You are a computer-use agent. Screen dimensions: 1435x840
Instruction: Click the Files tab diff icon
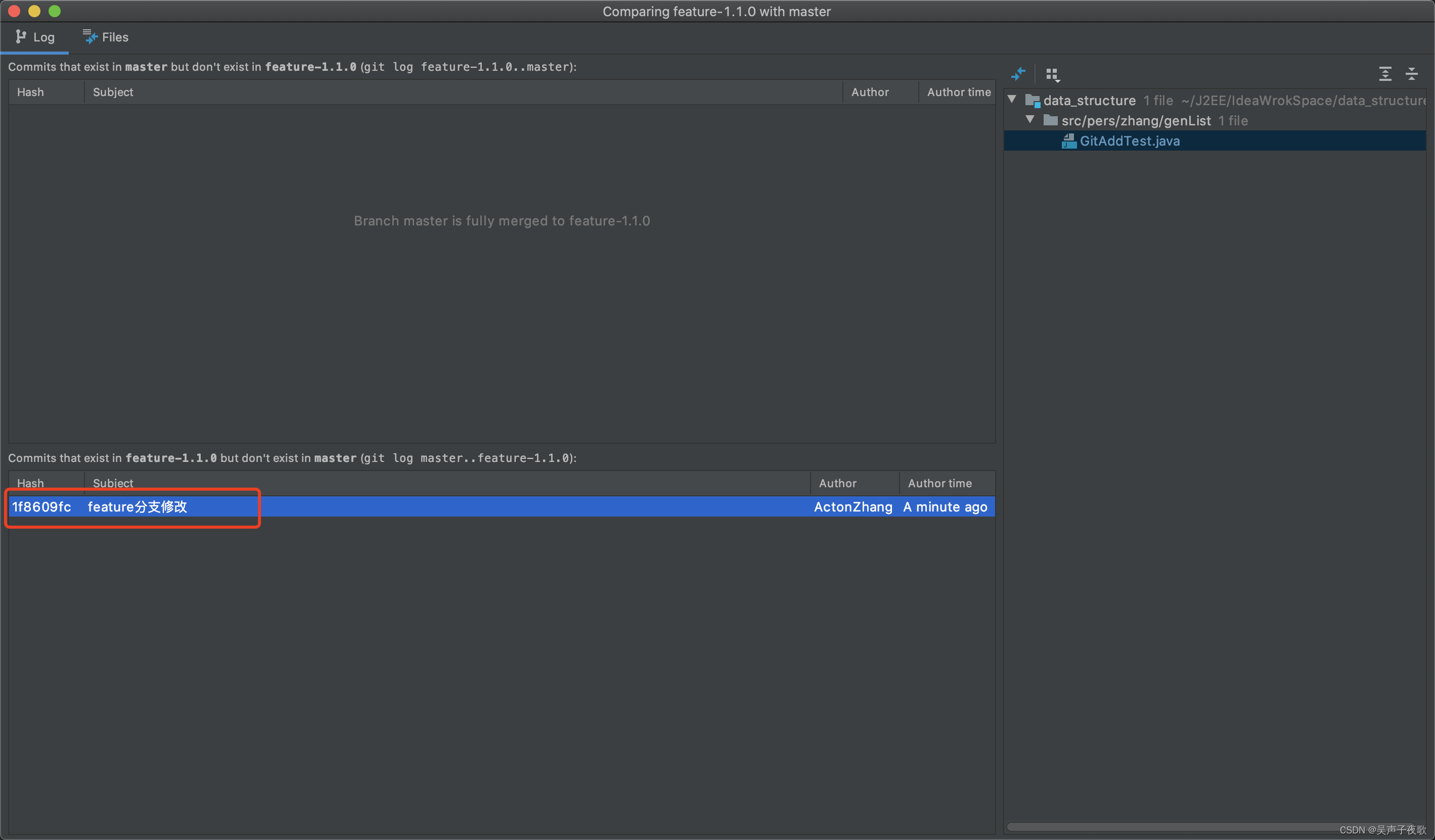(90, 37)
